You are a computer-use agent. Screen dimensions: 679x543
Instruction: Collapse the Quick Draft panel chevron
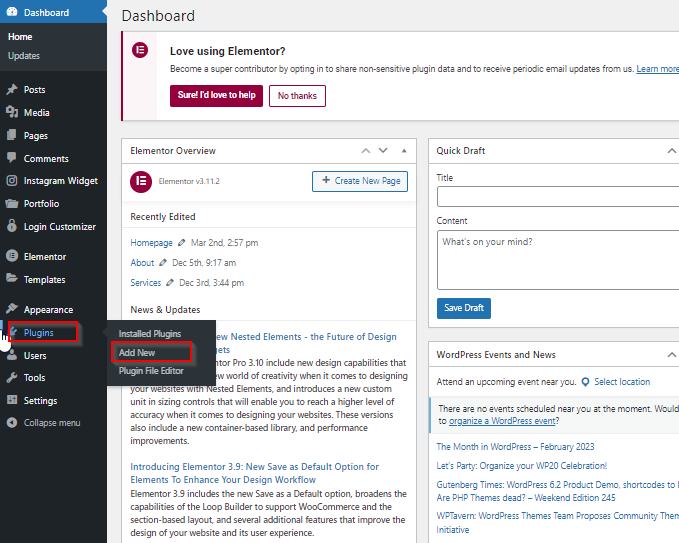672,151
